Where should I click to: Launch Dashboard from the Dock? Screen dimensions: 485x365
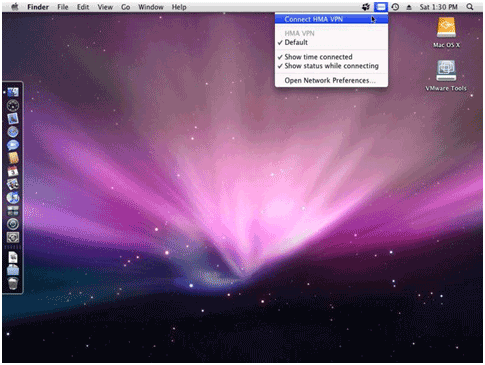point(13,105)
